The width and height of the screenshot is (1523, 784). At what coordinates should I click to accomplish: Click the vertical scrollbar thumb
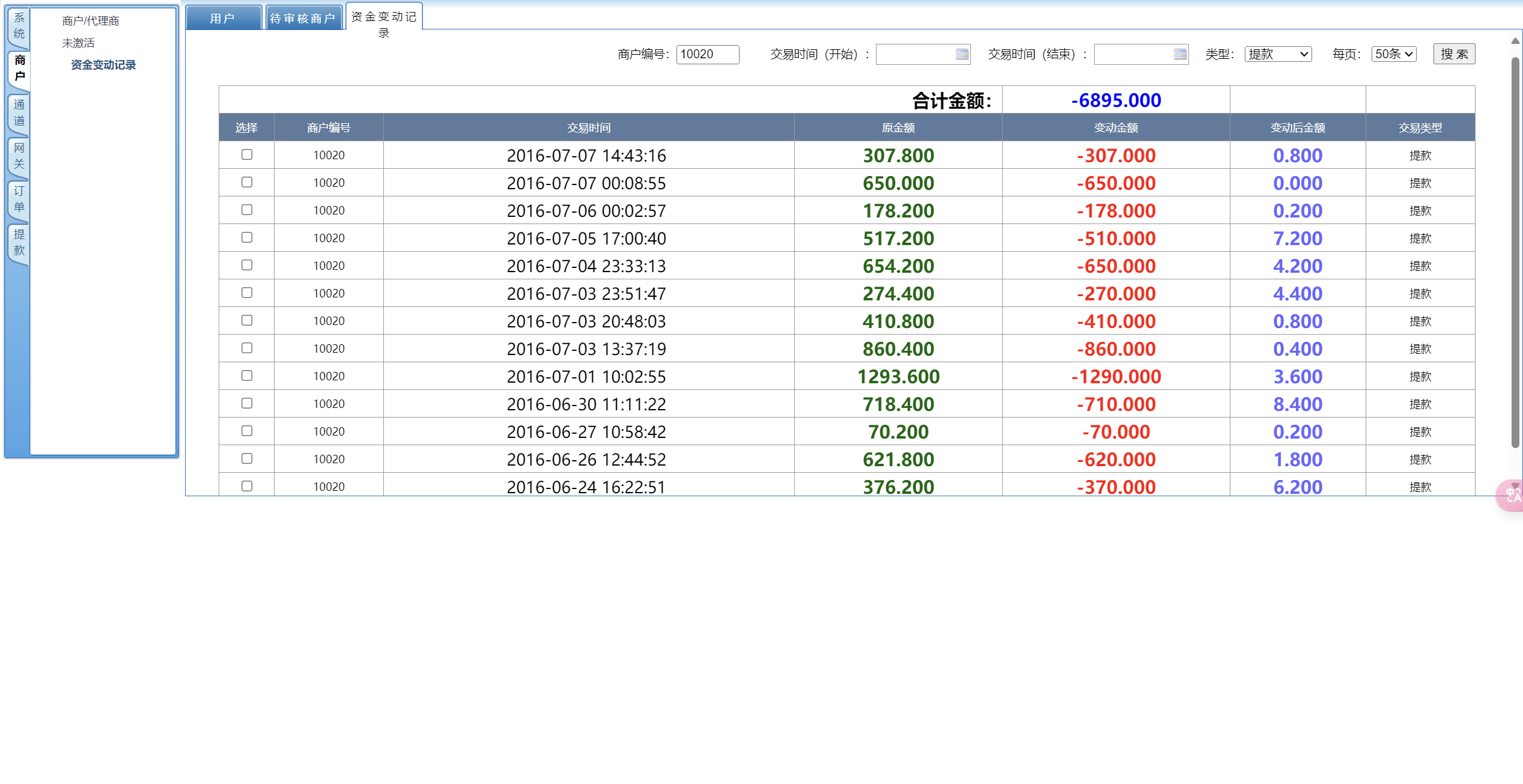click(1515, 252)
